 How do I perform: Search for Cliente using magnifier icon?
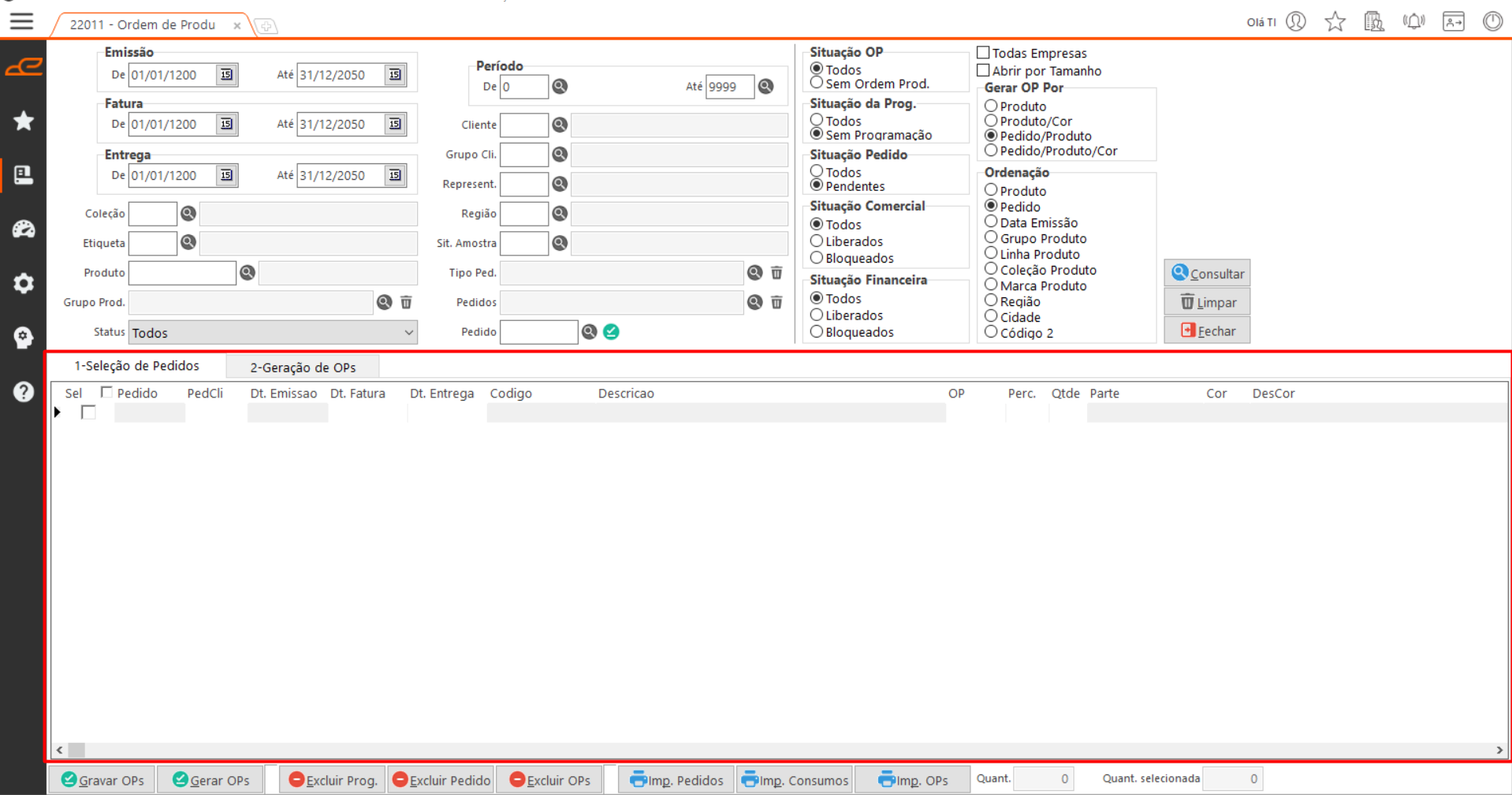(x=560, y=125)
